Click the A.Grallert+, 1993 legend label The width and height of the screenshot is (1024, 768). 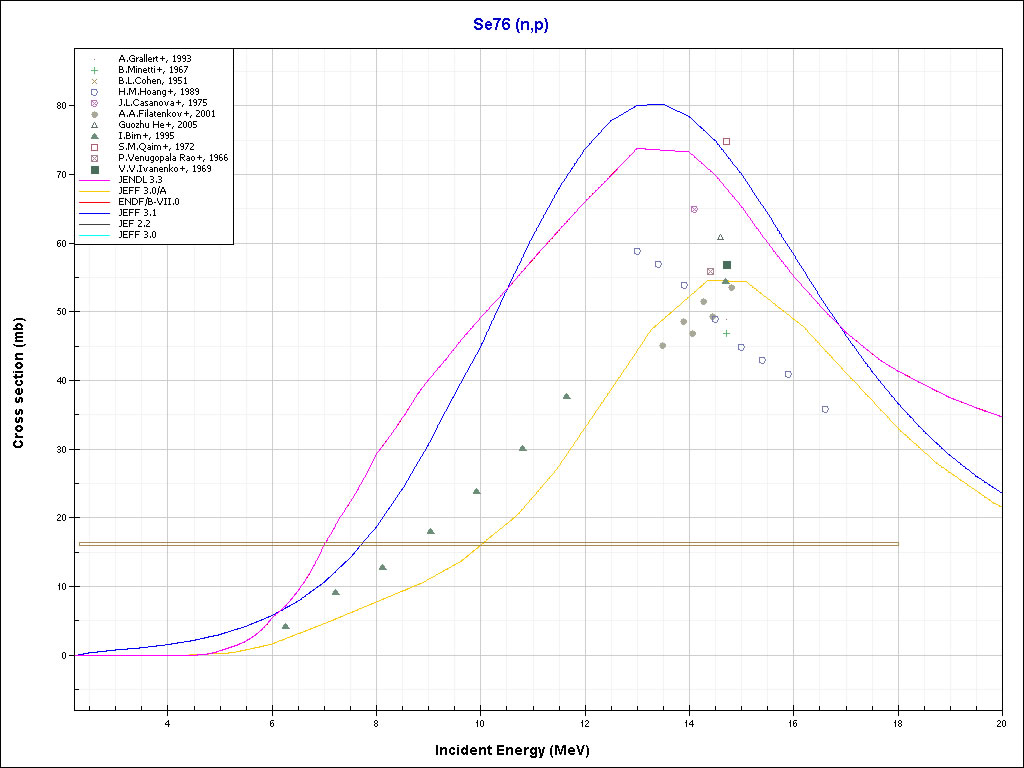(154, 59)
